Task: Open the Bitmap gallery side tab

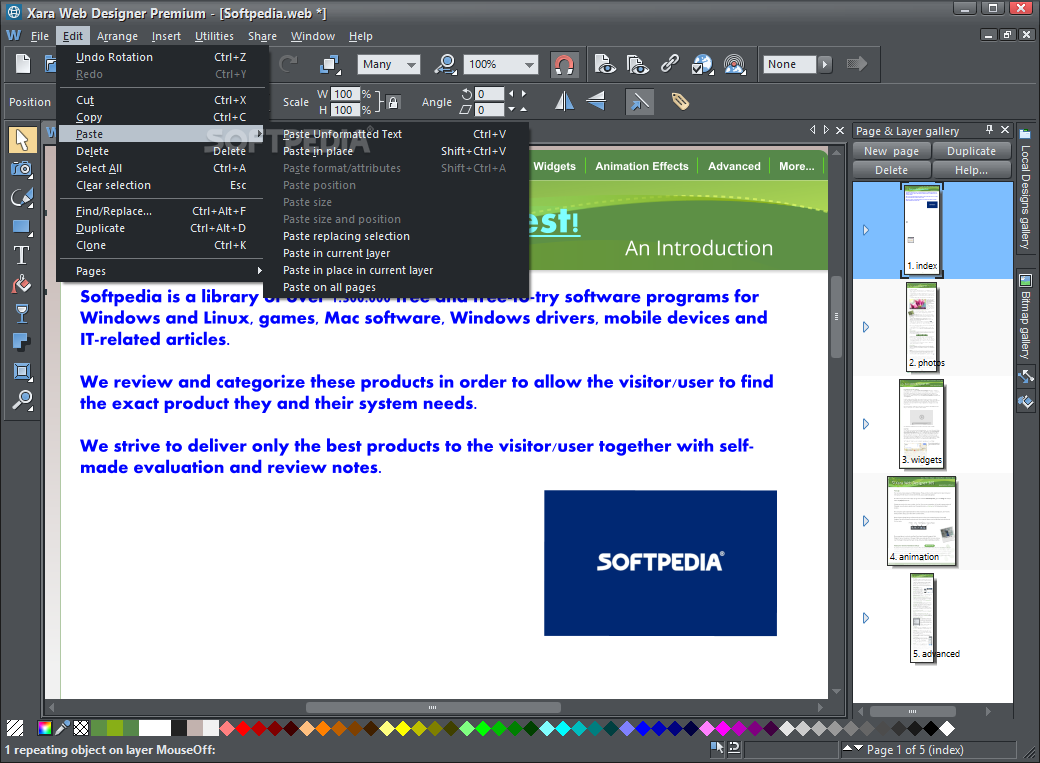Action: coord(1025,314)
